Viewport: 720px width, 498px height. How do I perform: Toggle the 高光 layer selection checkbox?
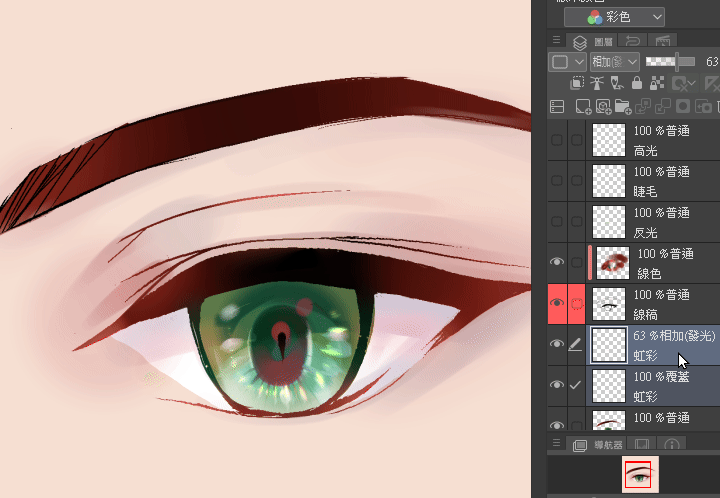coord(576,140)
